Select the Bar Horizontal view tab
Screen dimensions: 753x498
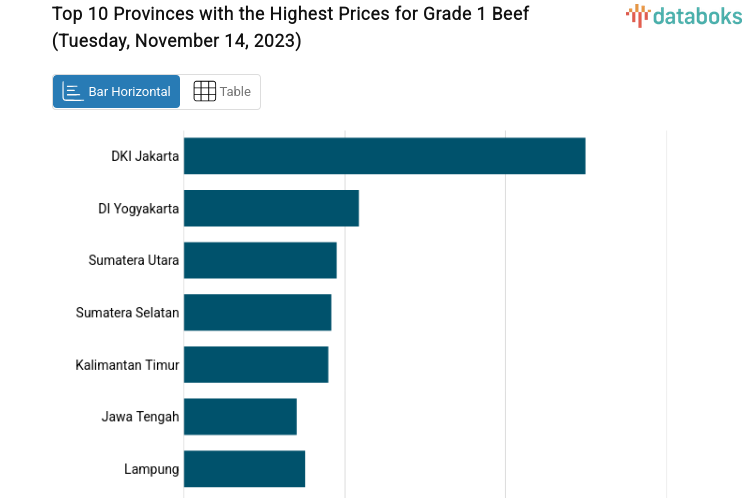tap(117, 92)
